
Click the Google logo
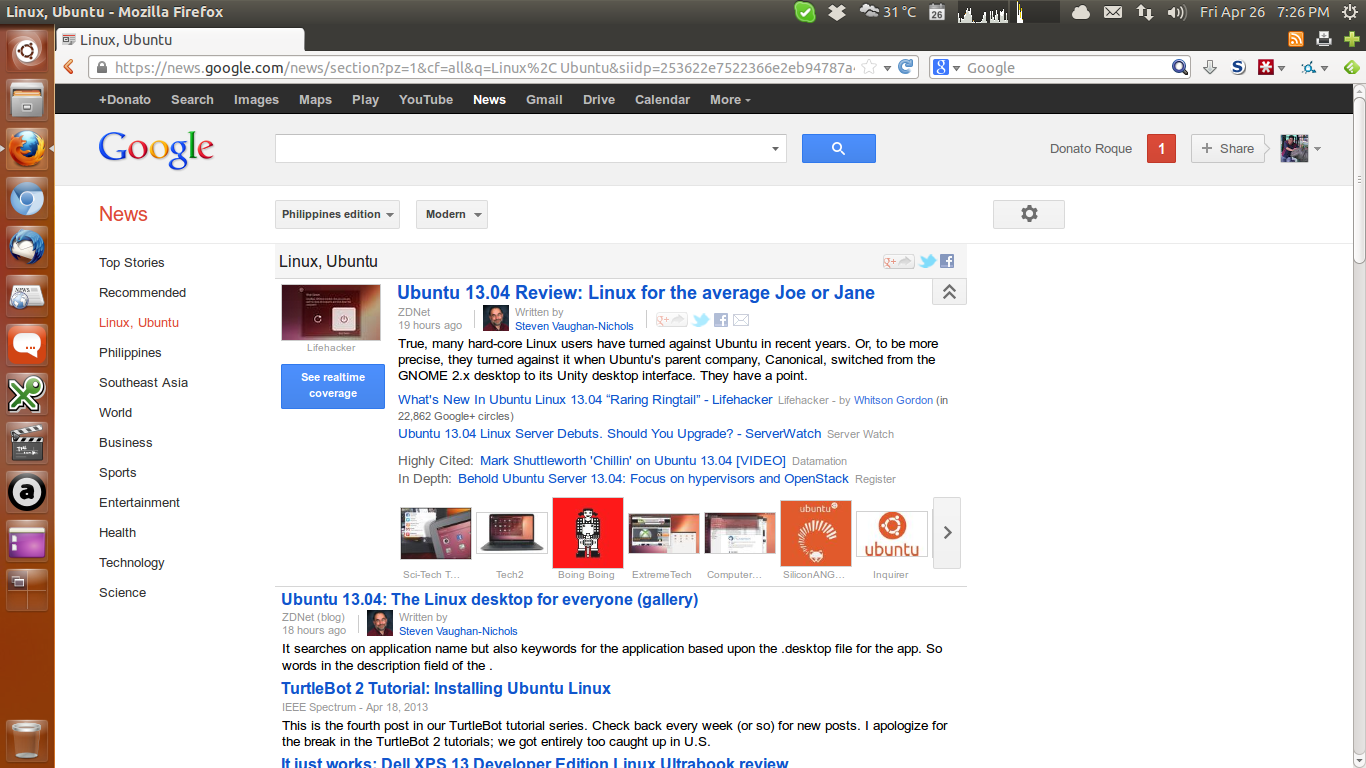156,149
